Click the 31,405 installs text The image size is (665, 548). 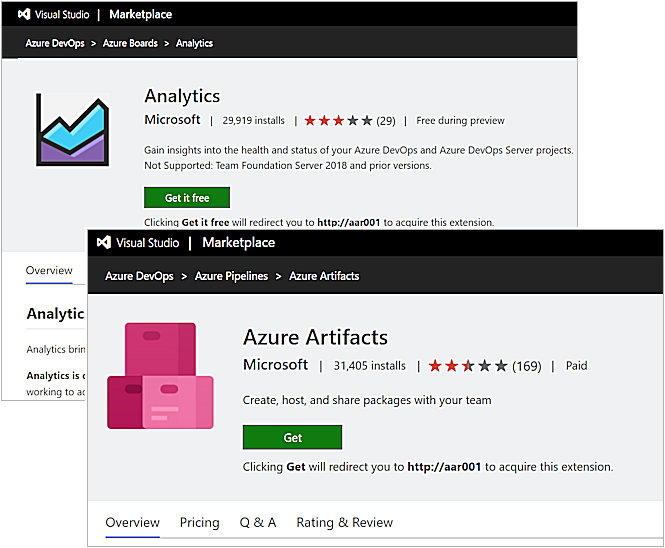(369, 366)
